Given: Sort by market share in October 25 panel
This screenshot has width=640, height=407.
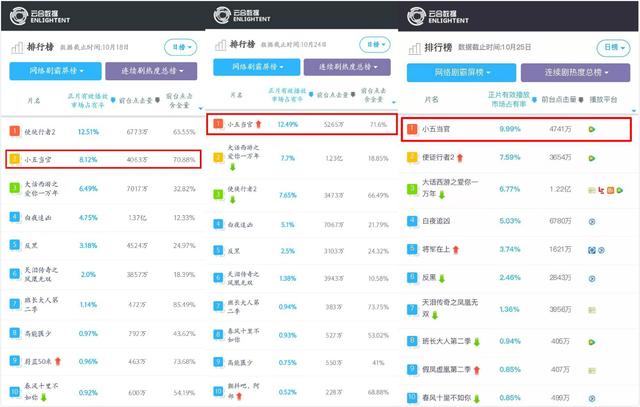Looking at the screenshot, I should (534, 100).
